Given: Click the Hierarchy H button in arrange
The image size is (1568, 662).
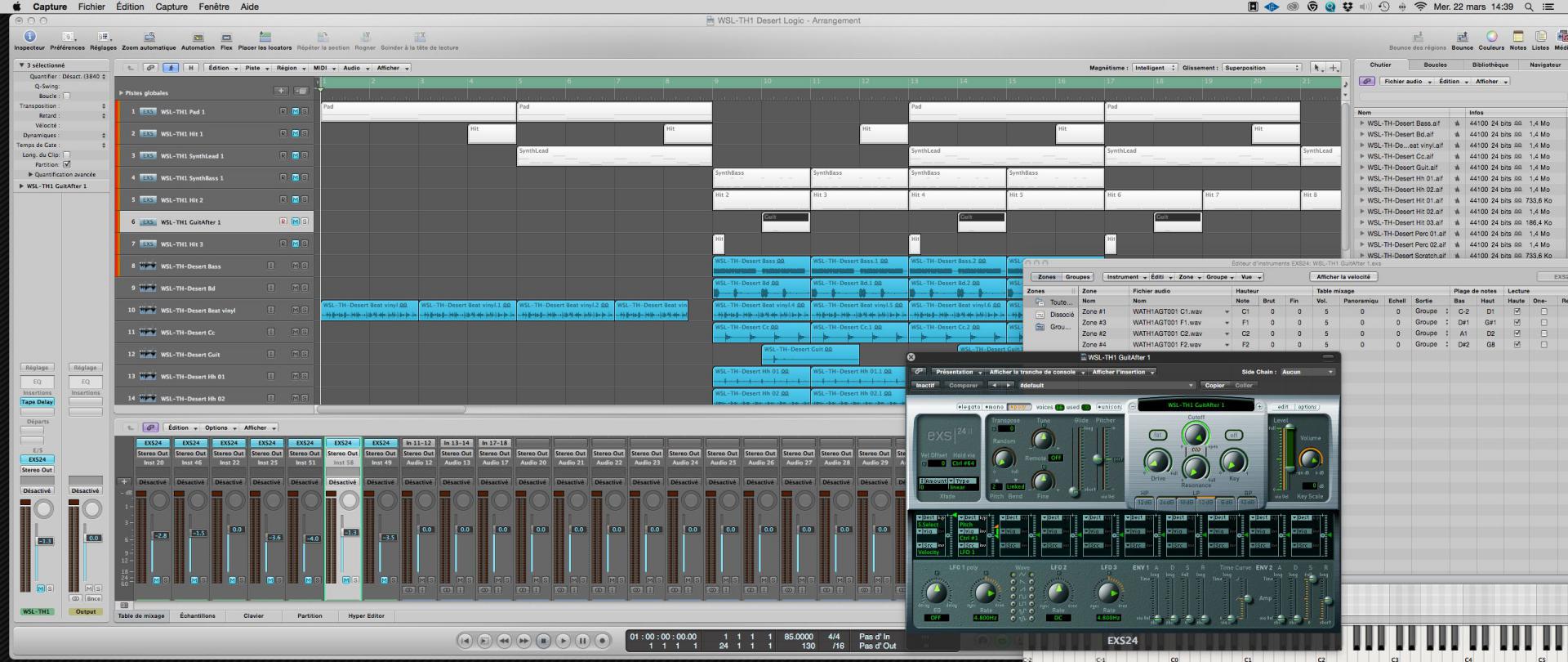Looking at the screenshot, I should (x=191, y=68).
